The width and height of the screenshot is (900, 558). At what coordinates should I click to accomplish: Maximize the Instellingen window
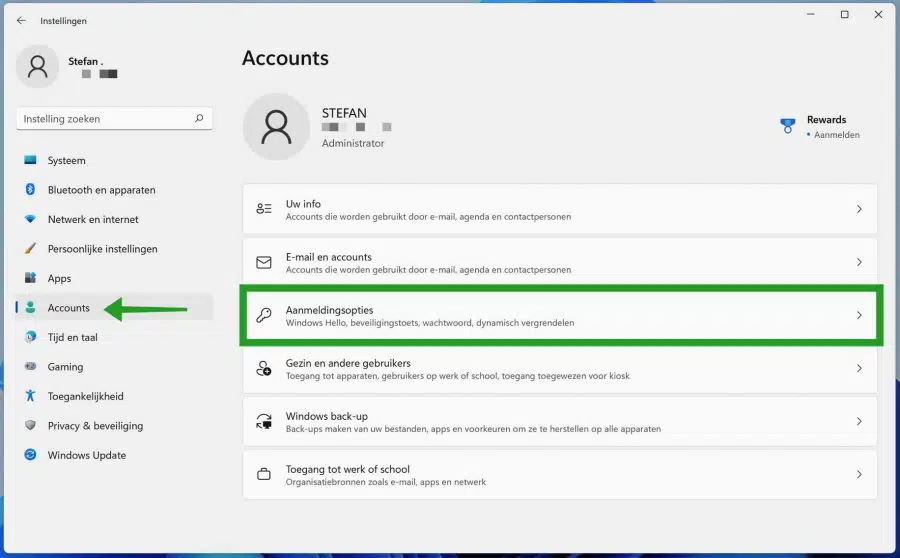click(x=844, y=14)
